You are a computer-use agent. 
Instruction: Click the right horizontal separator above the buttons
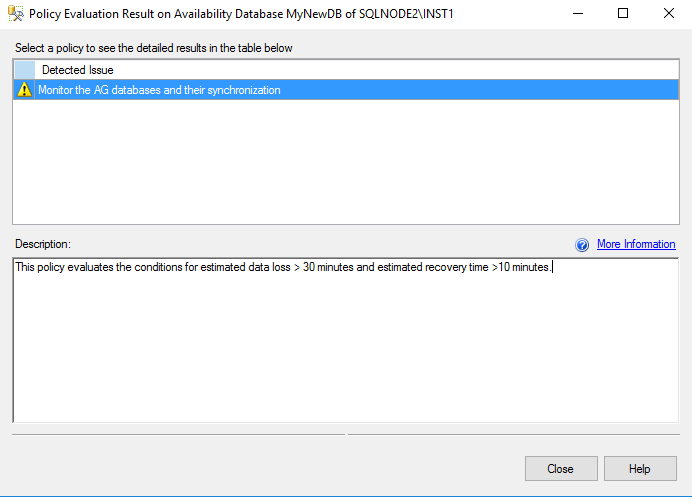[x=513, y=434]
